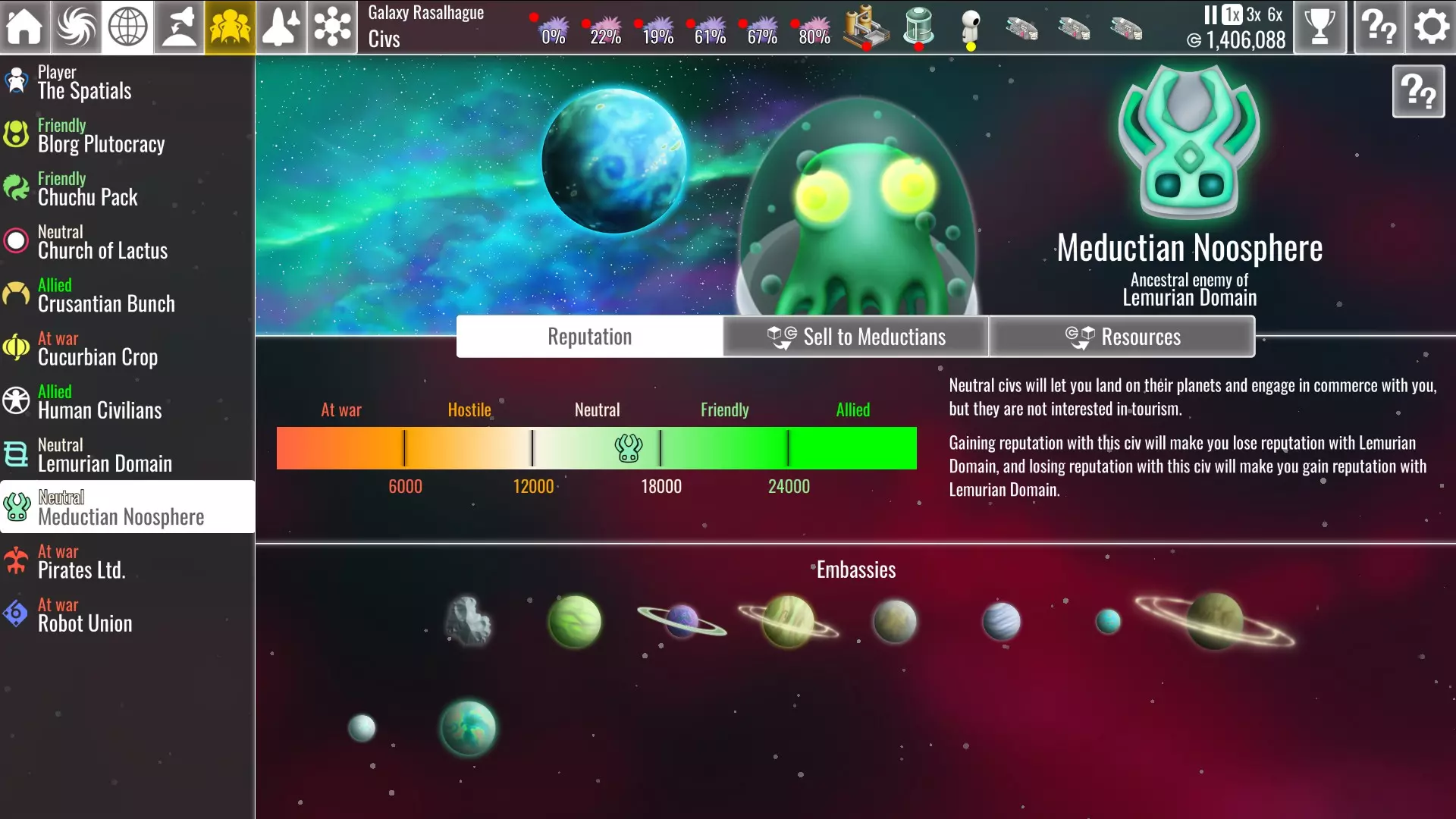Open the network nodes icon
This screenshot has width=1456, height=819.
(332, 27)
